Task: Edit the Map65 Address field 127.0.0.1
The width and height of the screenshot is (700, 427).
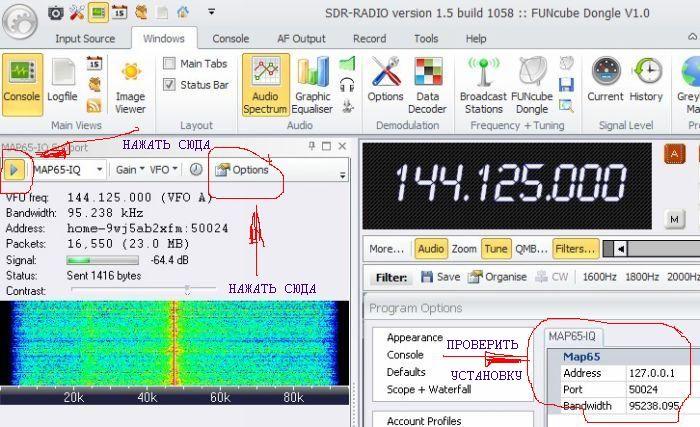Action: [x=663, y=373]
